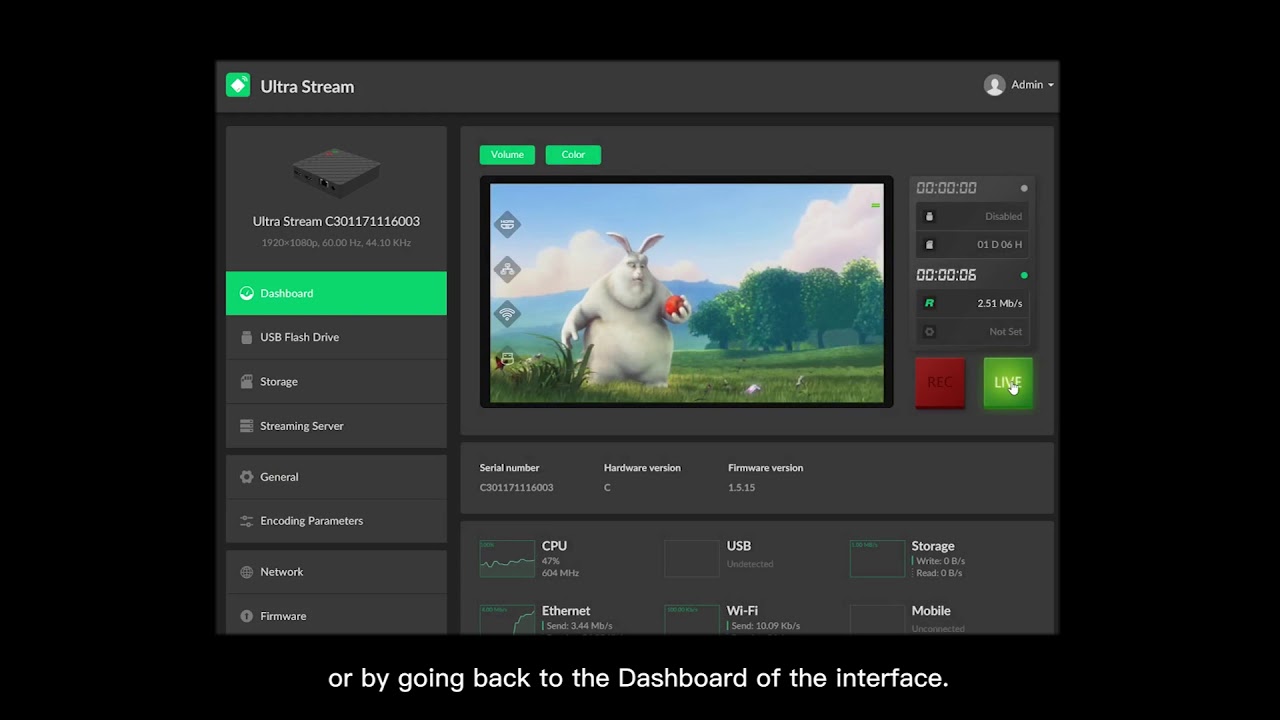The image size is (1280, 720).
Task: Click the USB status graph box
Action: [692, 559]
